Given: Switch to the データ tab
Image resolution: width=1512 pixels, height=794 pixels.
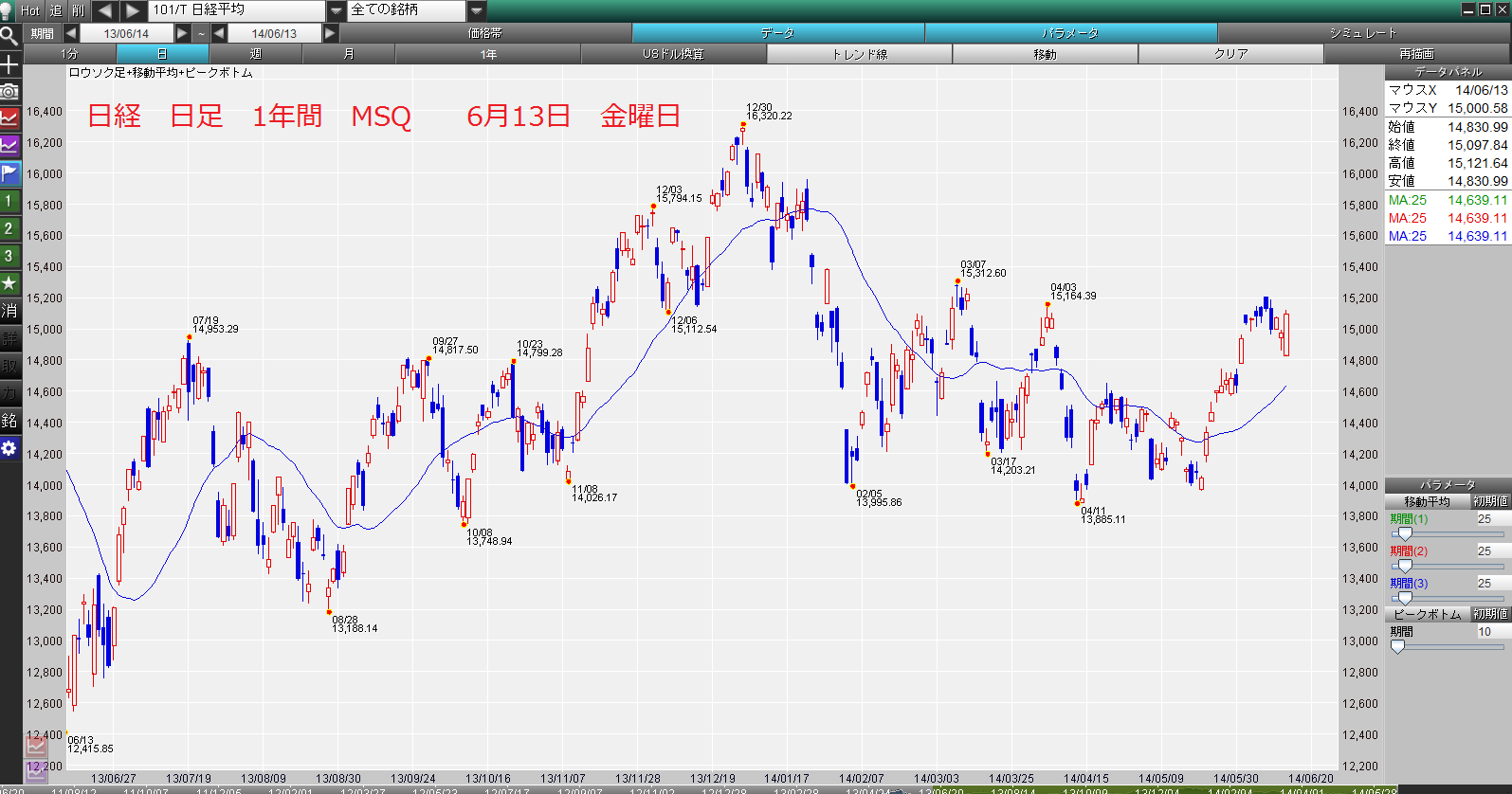Looking at the screenshot, I should pos(777,33).
